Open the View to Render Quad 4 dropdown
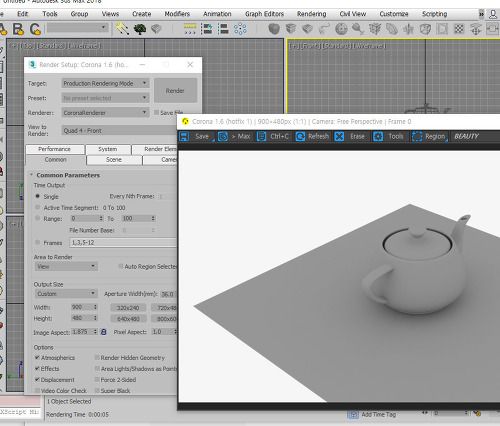500x426 pixels. click(120, 130)
